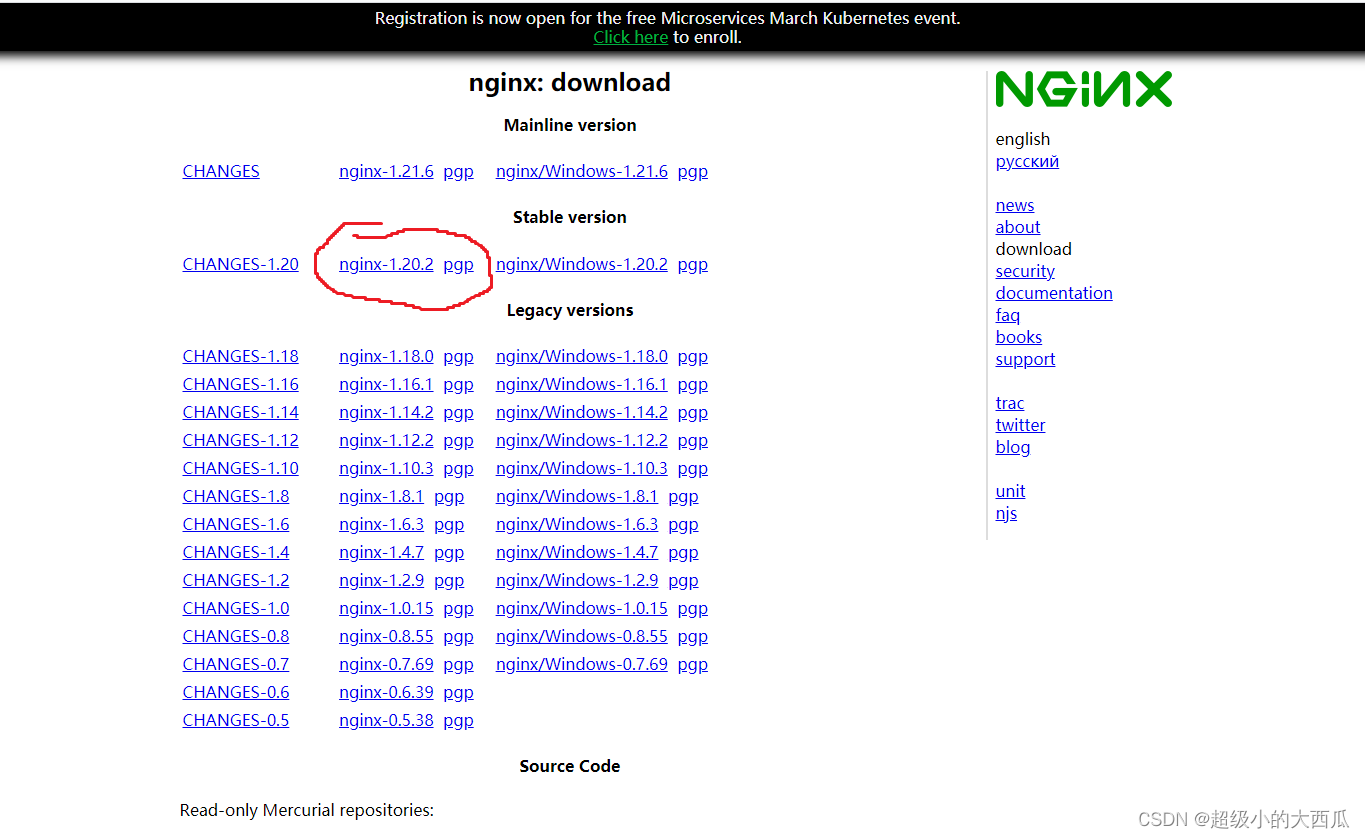The image size is (1365, 838).
Task: Download nginx-1.0.15
Action: pyautogui.click(x=386, y=608)
